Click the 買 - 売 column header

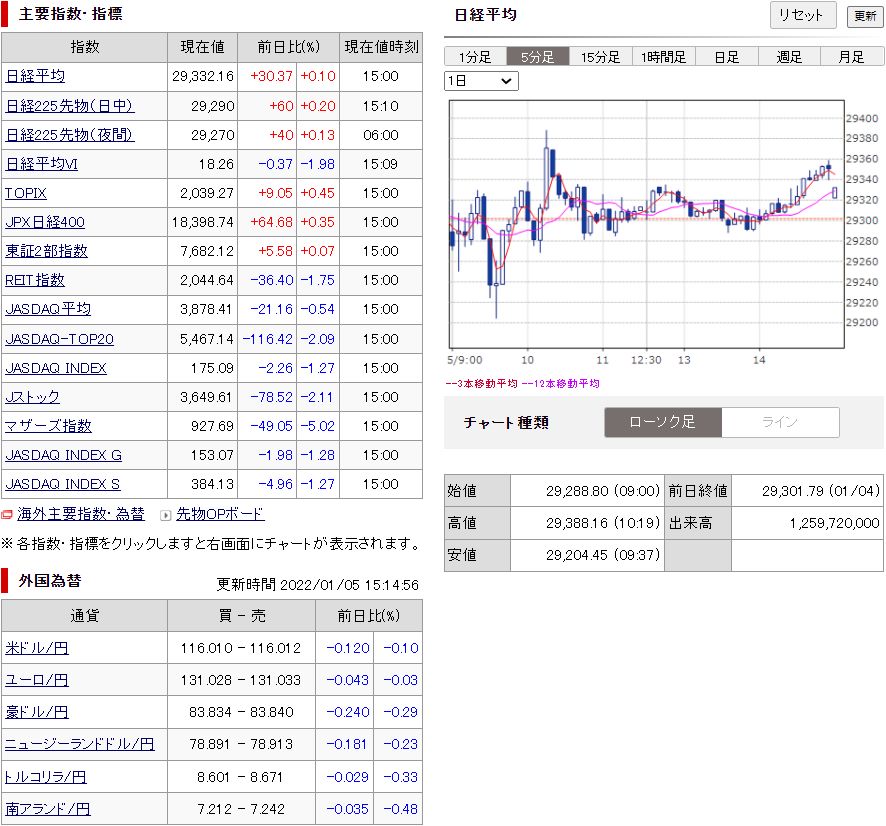(242, 616)
